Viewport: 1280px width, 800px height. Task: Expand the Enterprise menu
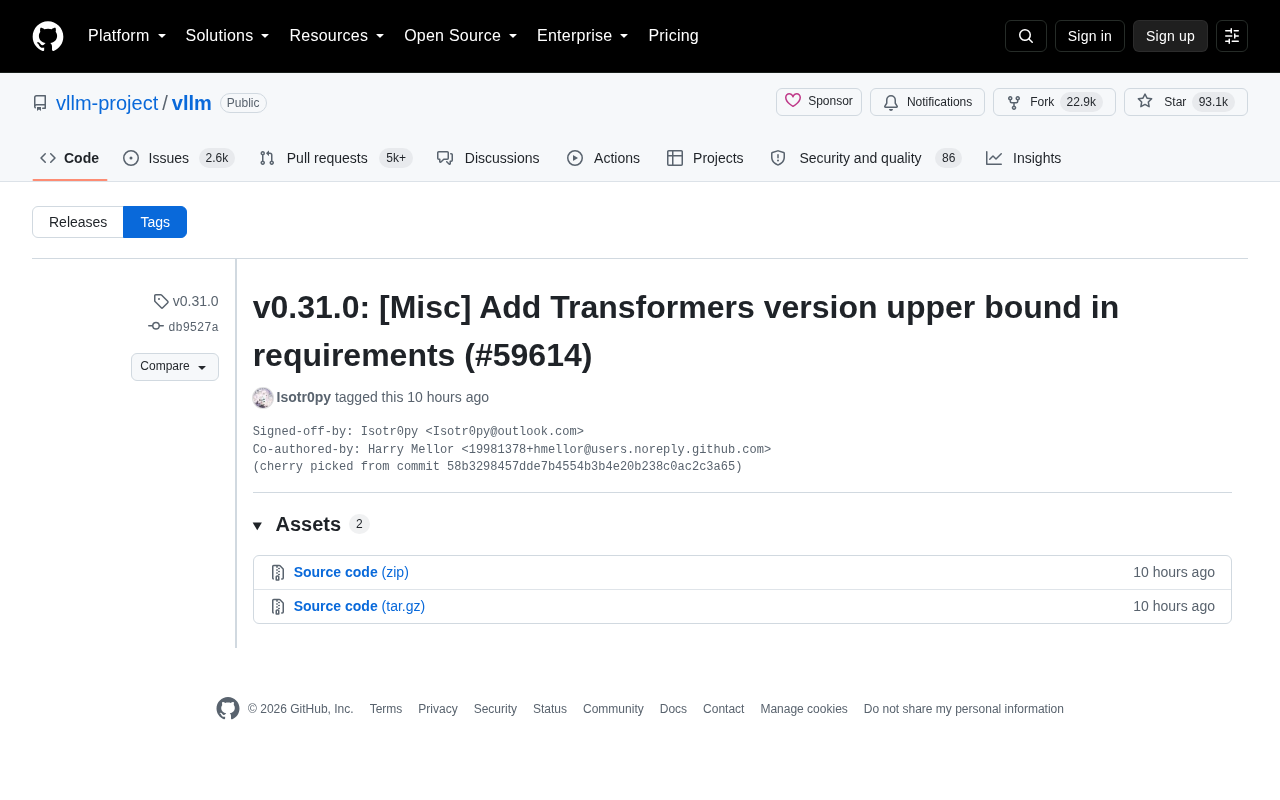click(583, 36)
